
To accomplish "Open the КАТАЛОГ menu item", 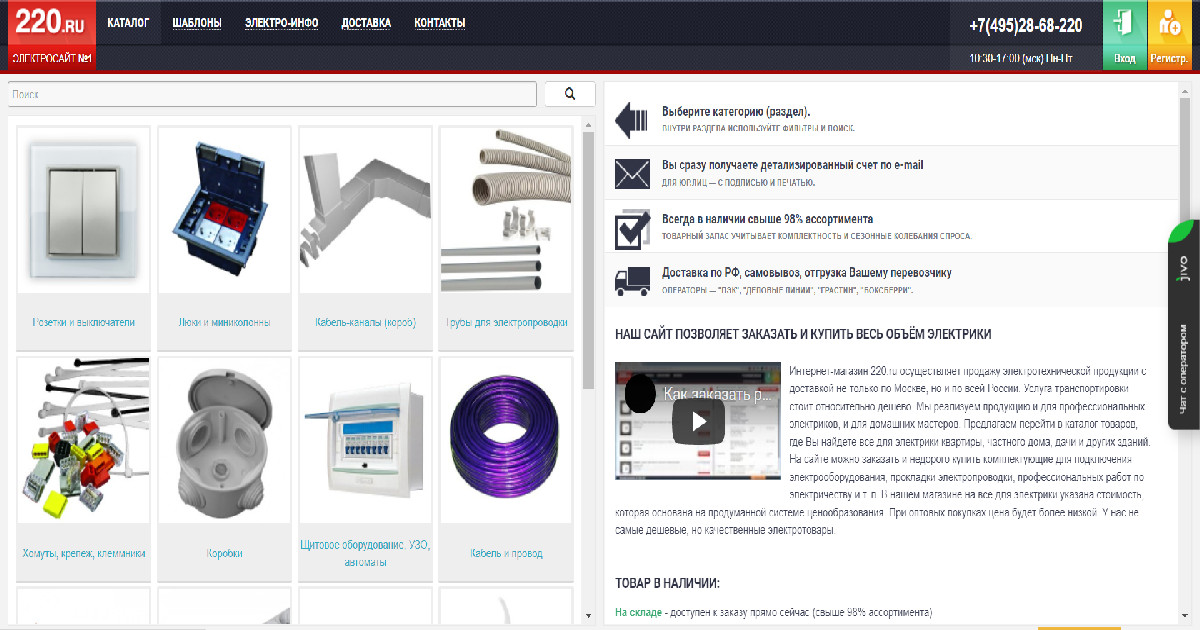I will (x=128, y=22).
